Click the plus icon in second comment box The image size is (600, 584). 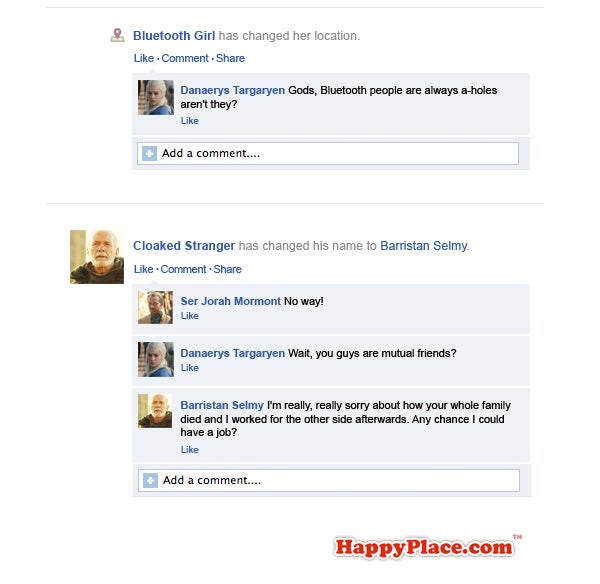(x=150, y=480)
